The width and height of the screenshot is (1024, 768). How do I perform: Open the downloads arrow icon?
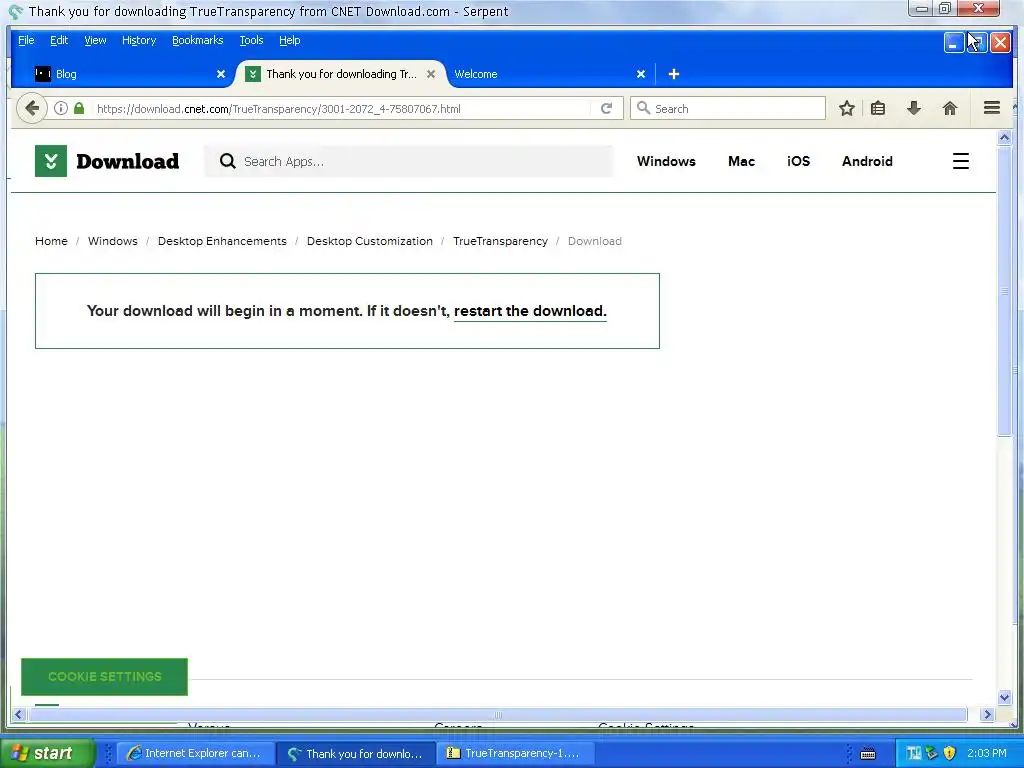click(x=914, y=108)
